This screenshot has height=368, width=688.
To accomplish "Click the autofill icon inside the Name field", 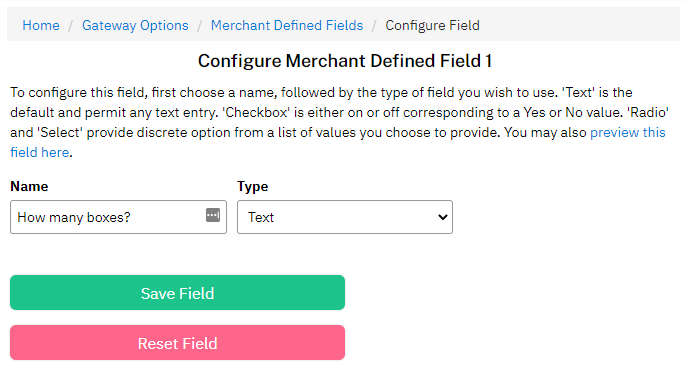I will point(213,215).
